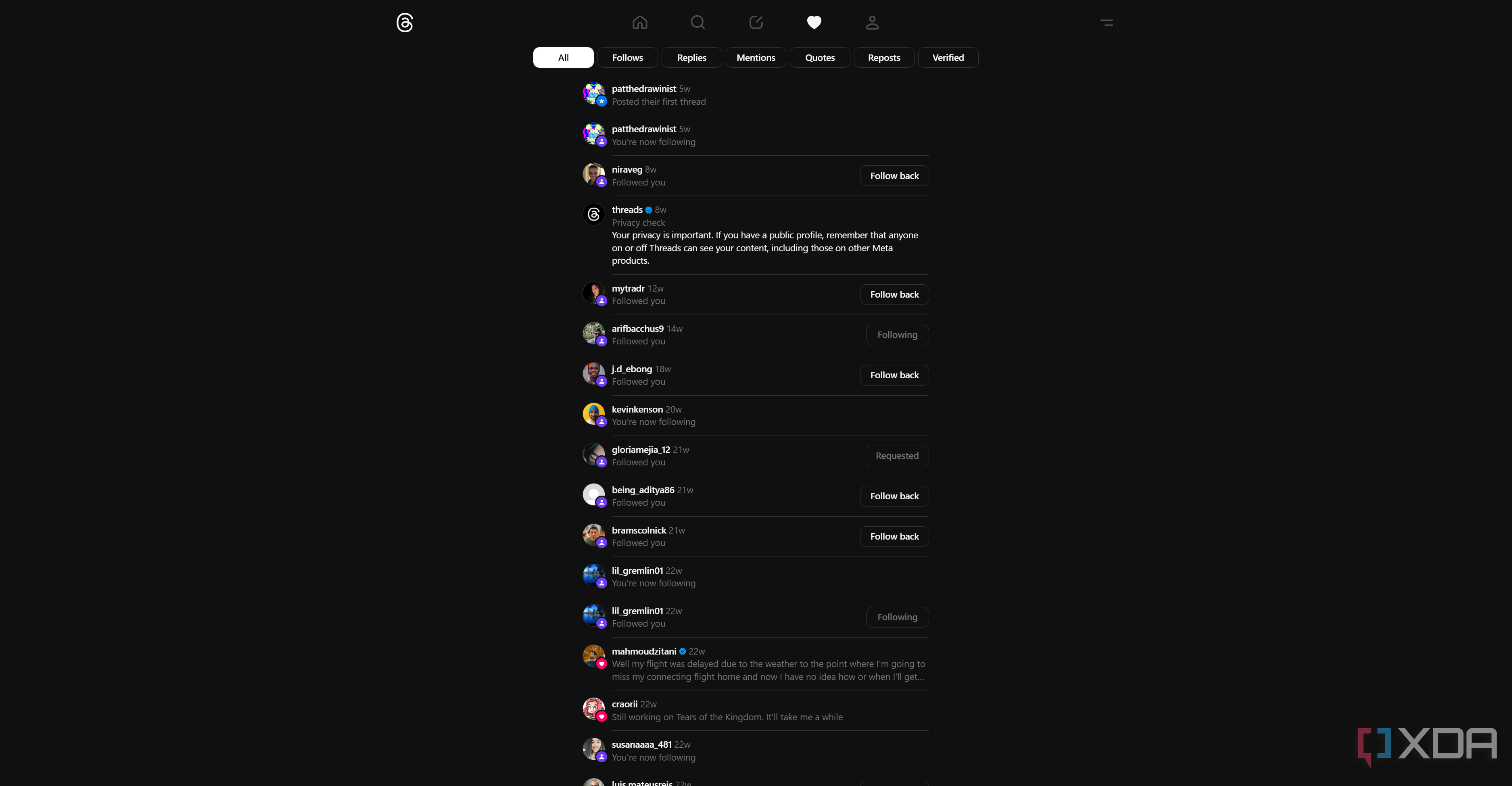Toggle Following status for arifbacchus9
The height and width of the screenshot is (786, 1512).
pos(897,335)
